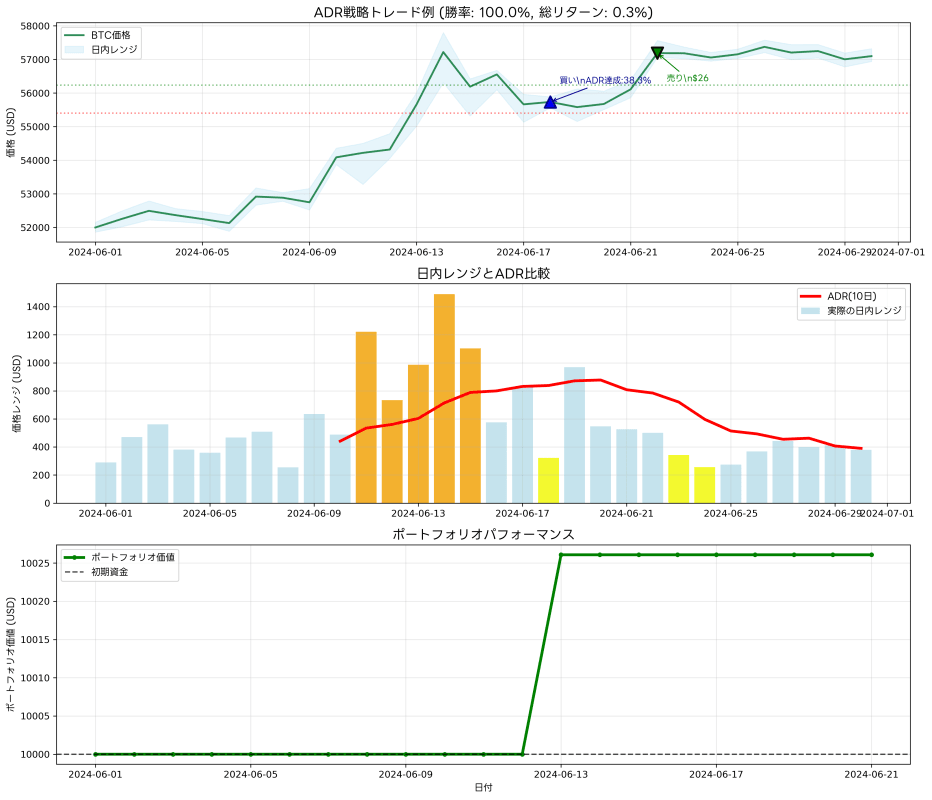Click the green line sample beside 'BTC価格'

(74, 35)
